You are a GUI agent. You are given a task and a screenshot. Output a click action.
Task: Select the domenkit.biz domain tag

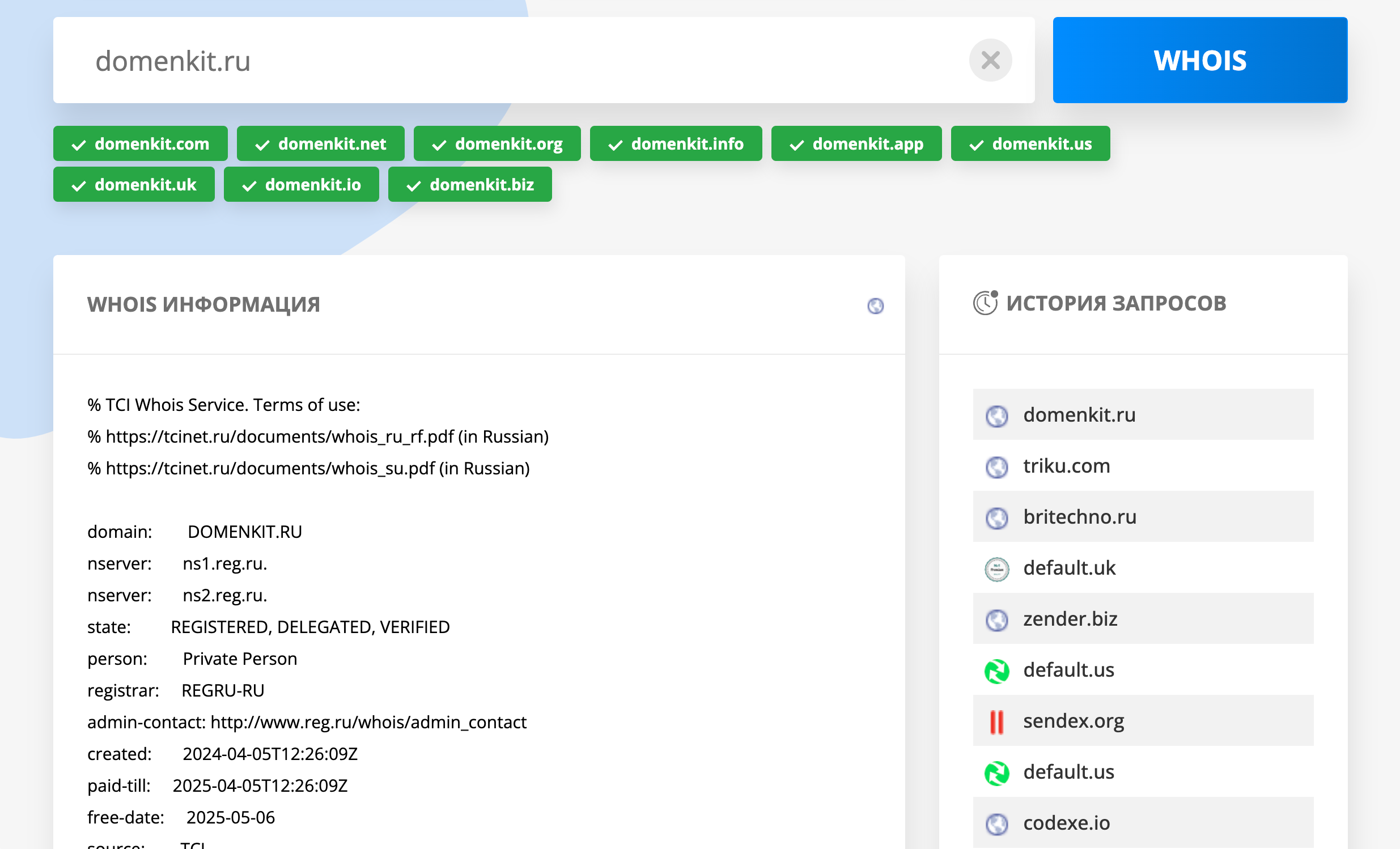(469, 185)
